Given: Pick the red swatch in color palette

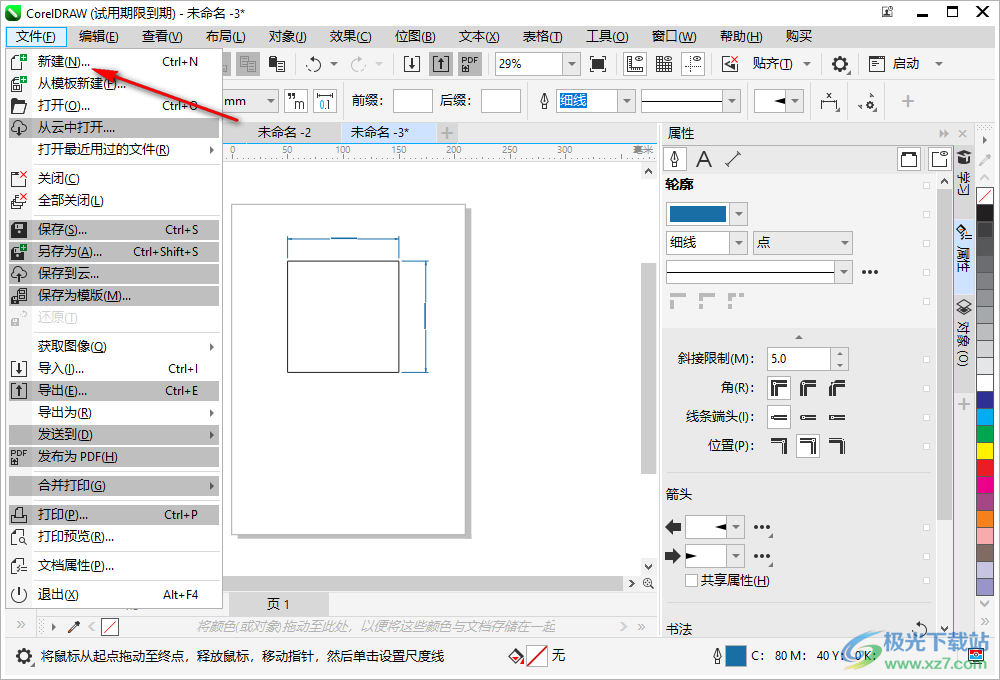Looking at the screenshot, I should click(x=985, y=468).
